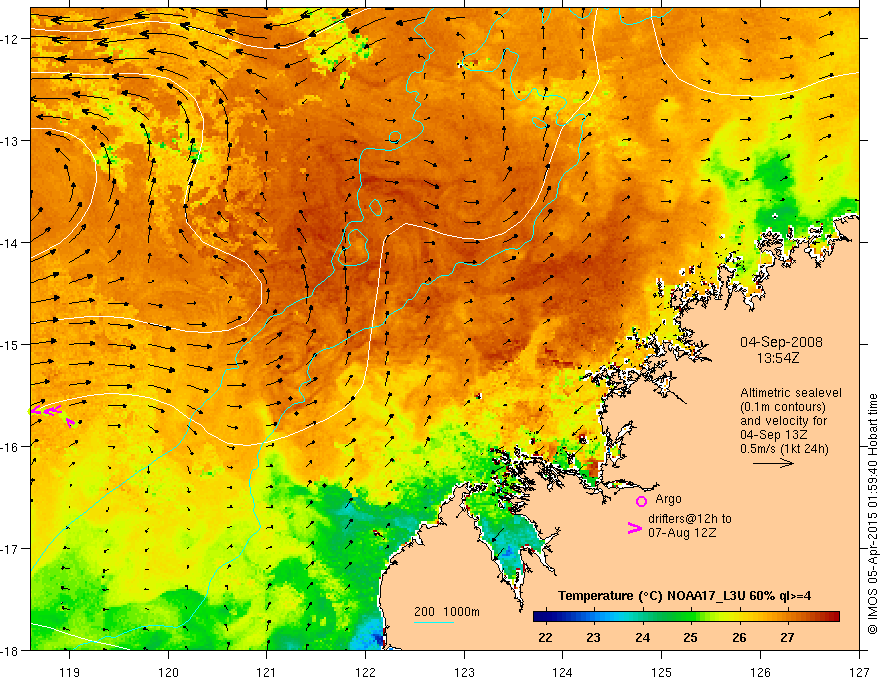Screen dimensions: 880x680
Task: Click longitude axis label 122
Action: point(365,672)
